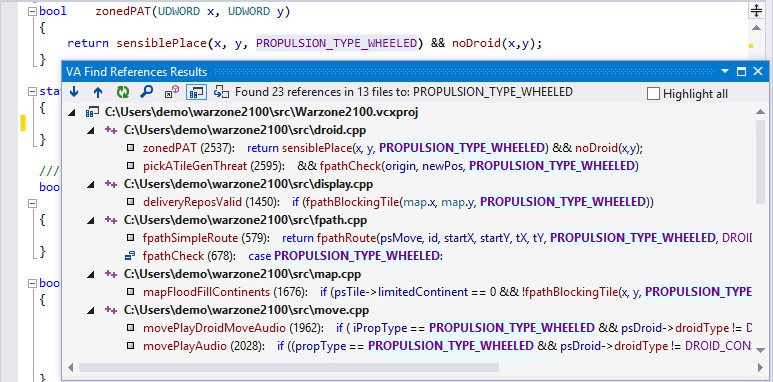Screen dimensions: 773x382
Task: Toggle the inherited/overridden references icon
Action: 171,92
